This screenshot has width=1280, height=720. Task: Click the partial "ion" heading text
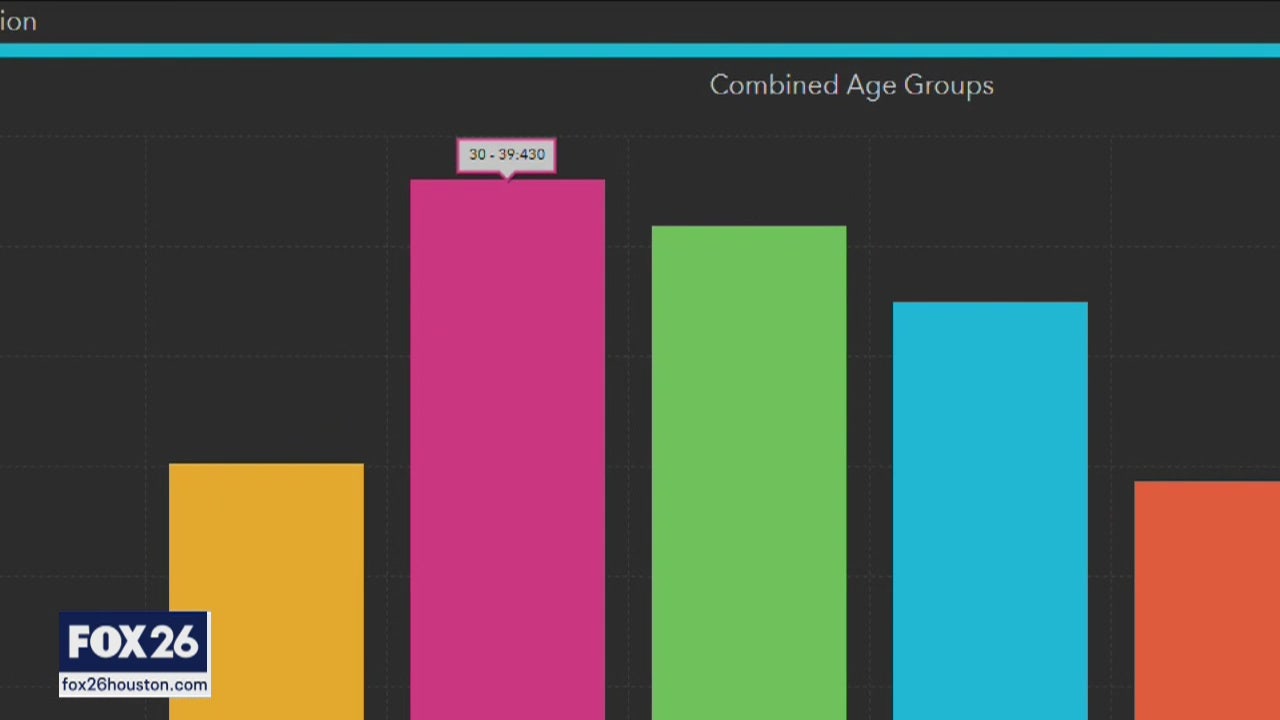[18, 21]
